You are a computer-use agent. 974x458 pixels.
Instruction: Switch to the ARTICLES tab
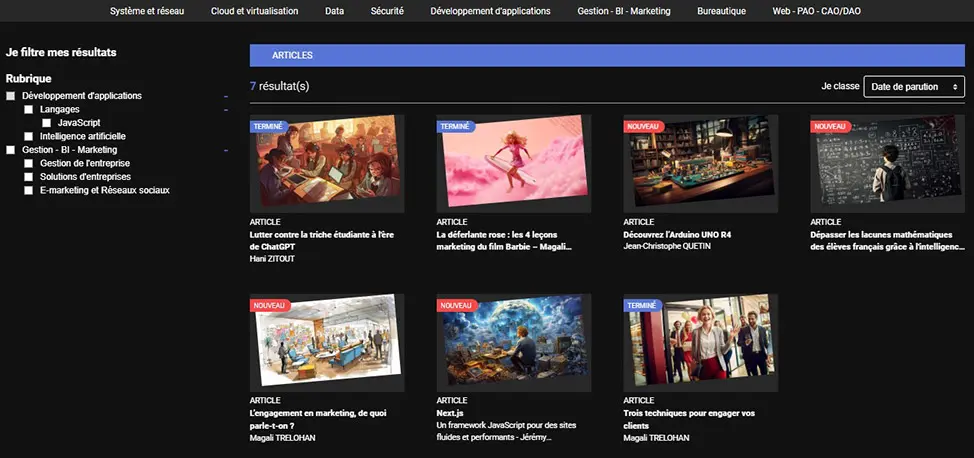(292, 55)
